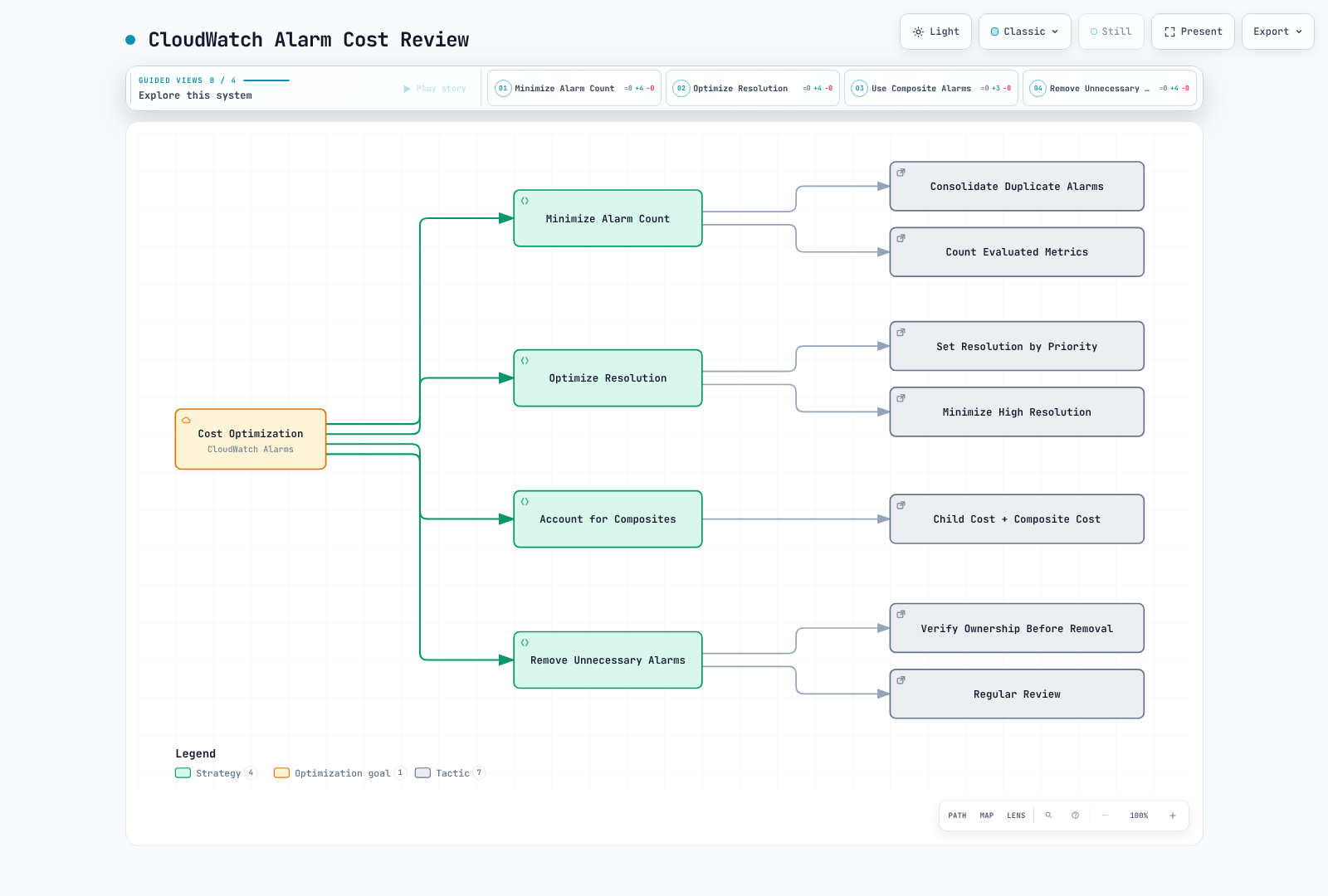The width and height of the screenshot is (1328, 896).
Task: Select the Regular Review tactic node
Action: point(1017,694)
